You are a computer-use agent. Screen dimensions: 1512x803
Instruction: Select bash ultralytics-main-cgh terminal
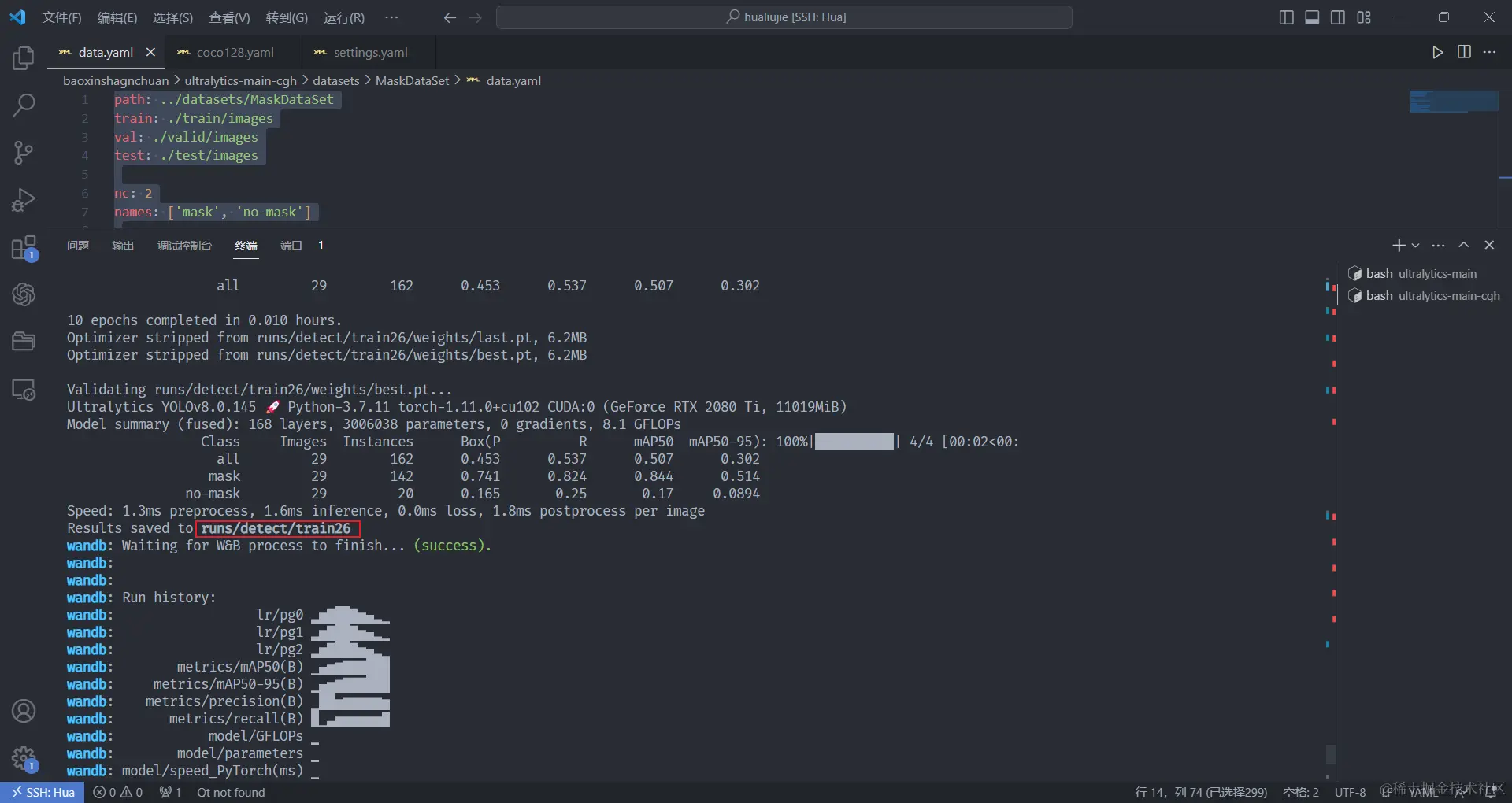coord(1424,295)
